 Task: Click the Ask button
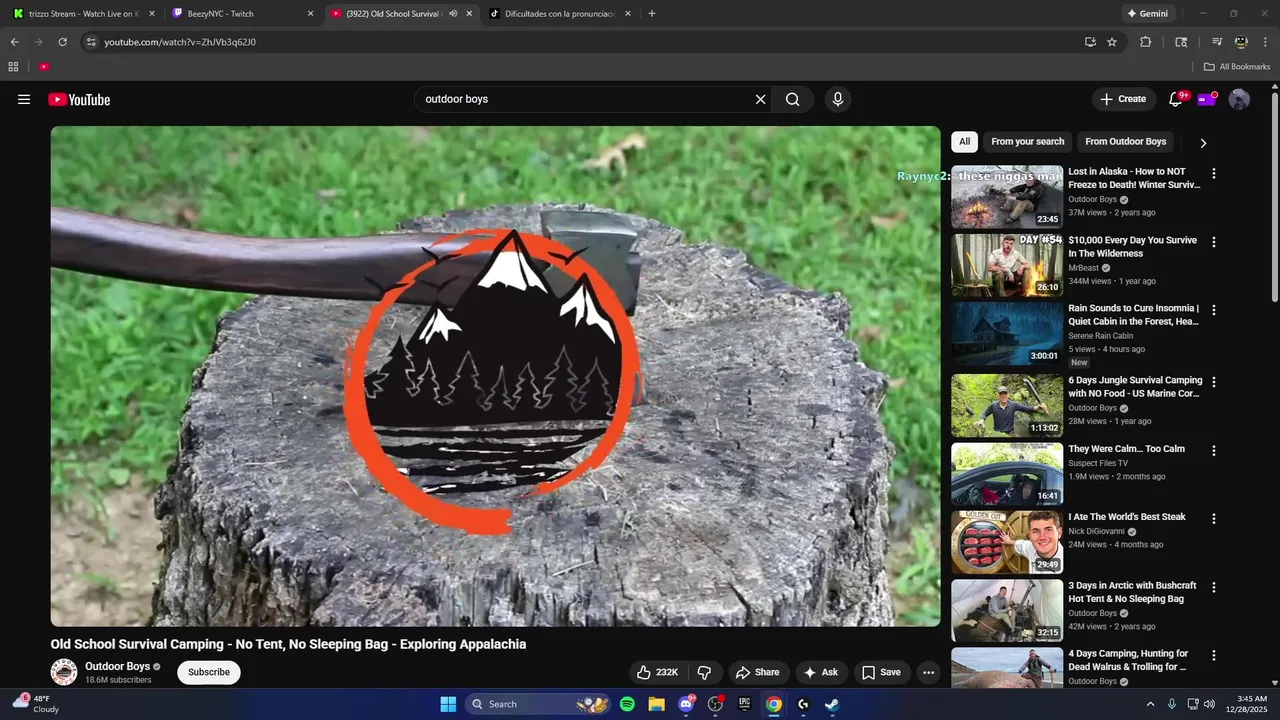(x=820, y=672)
